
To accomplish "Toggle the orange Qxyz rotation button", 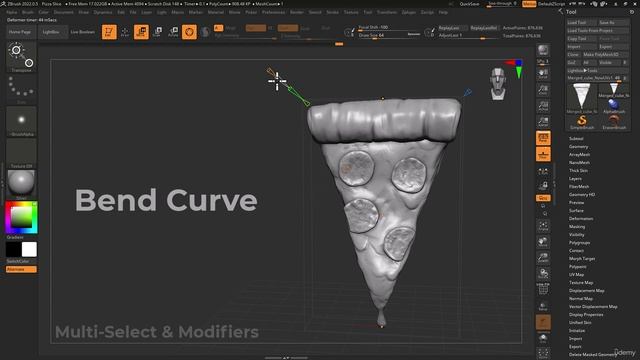I will (543, 198).
